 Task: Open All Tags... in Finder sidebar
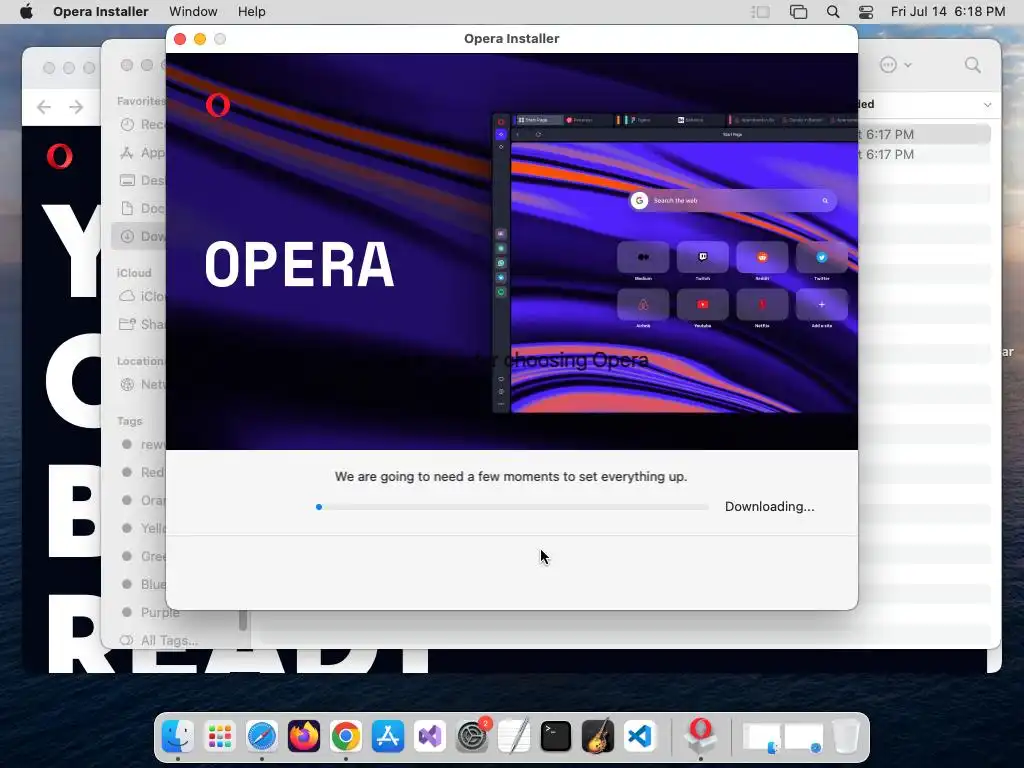(x=159, y=641)
